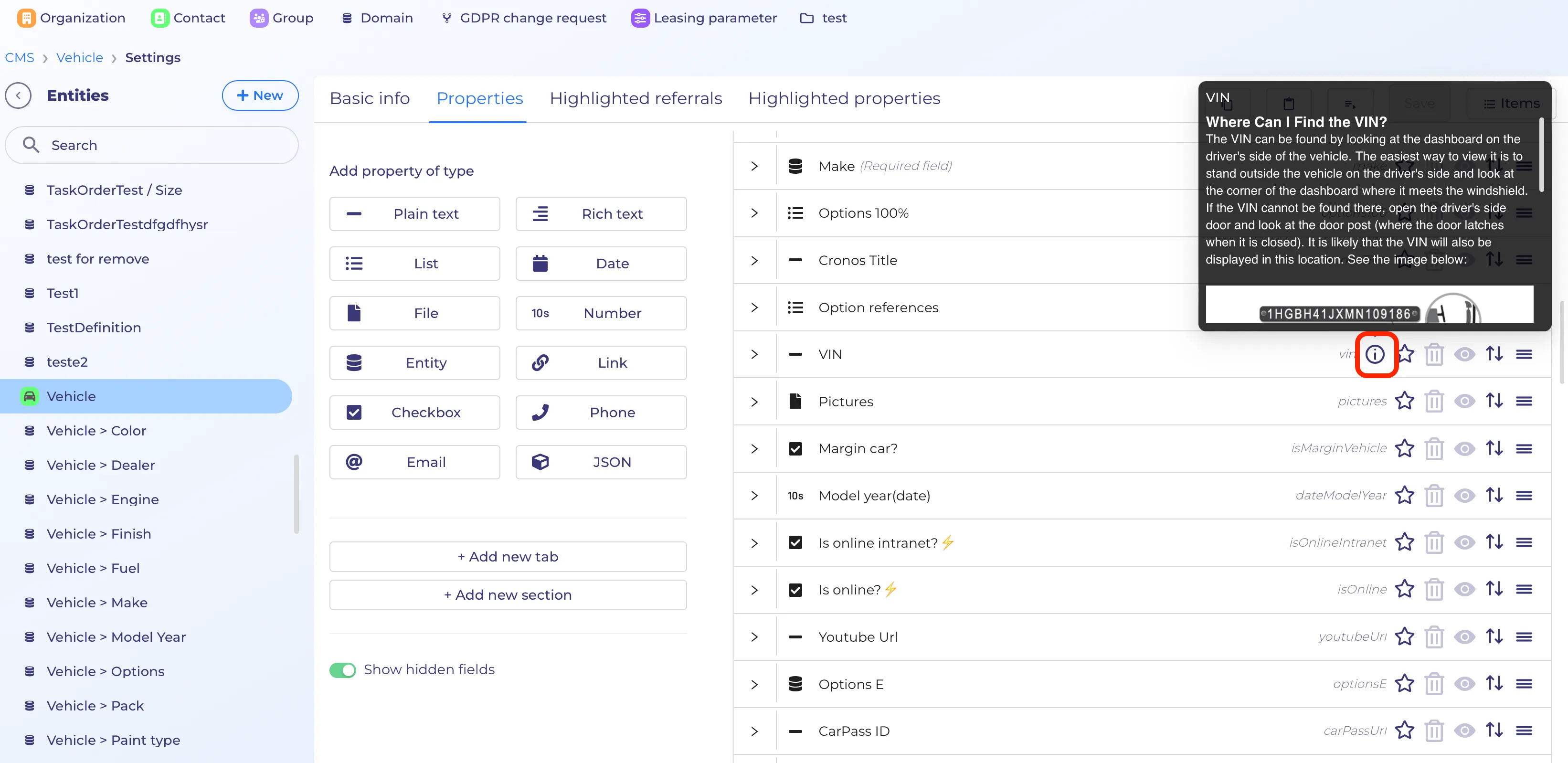Click the VIN info icon
The image size is (1568, 763).
(1375, 354)
